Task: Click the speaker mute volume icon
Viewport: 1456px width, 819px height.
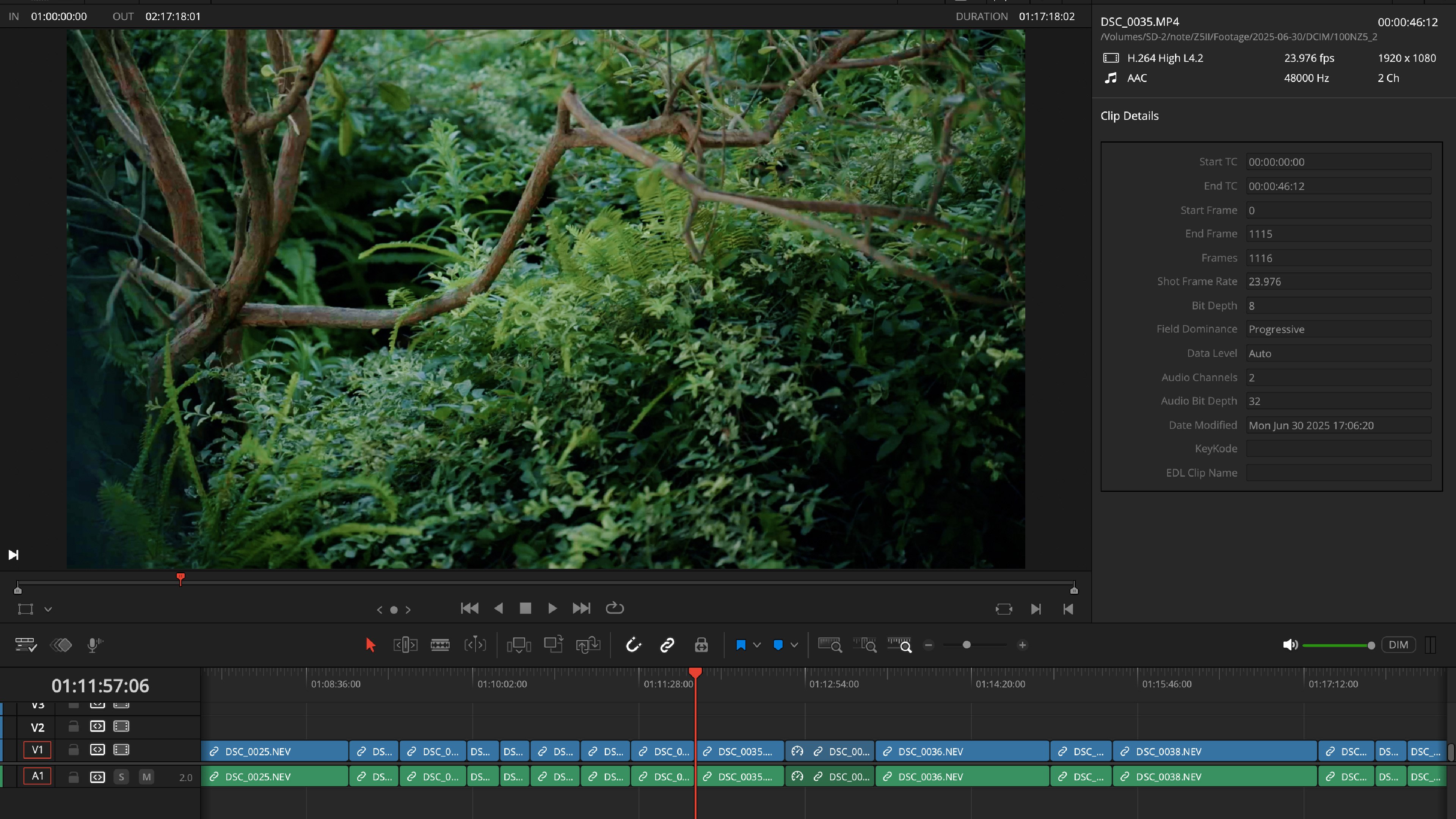Action: point(1290,645)
